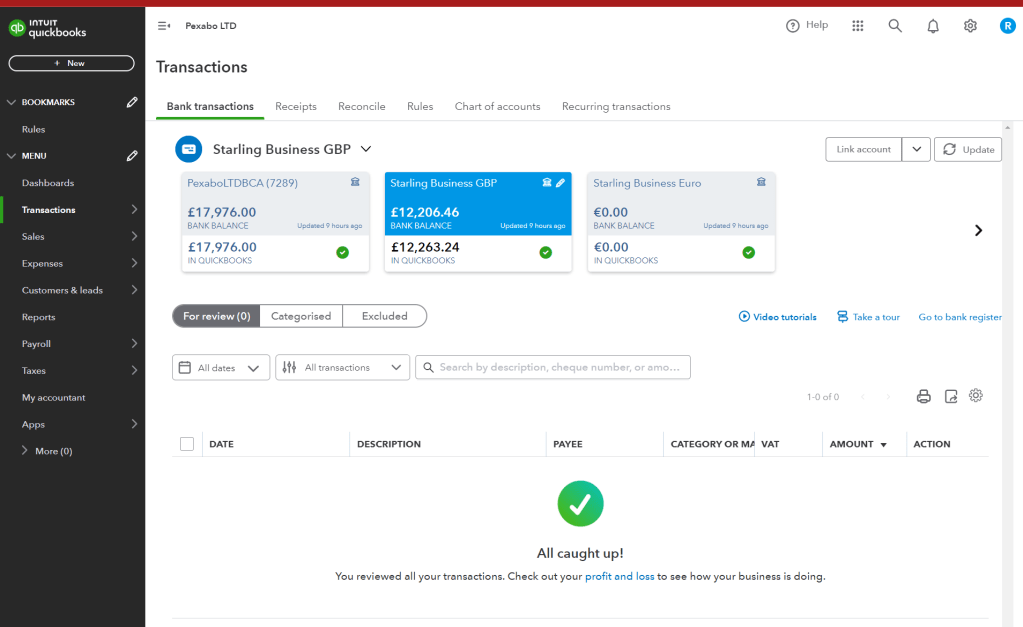Print the transactions list

point(923,396)
